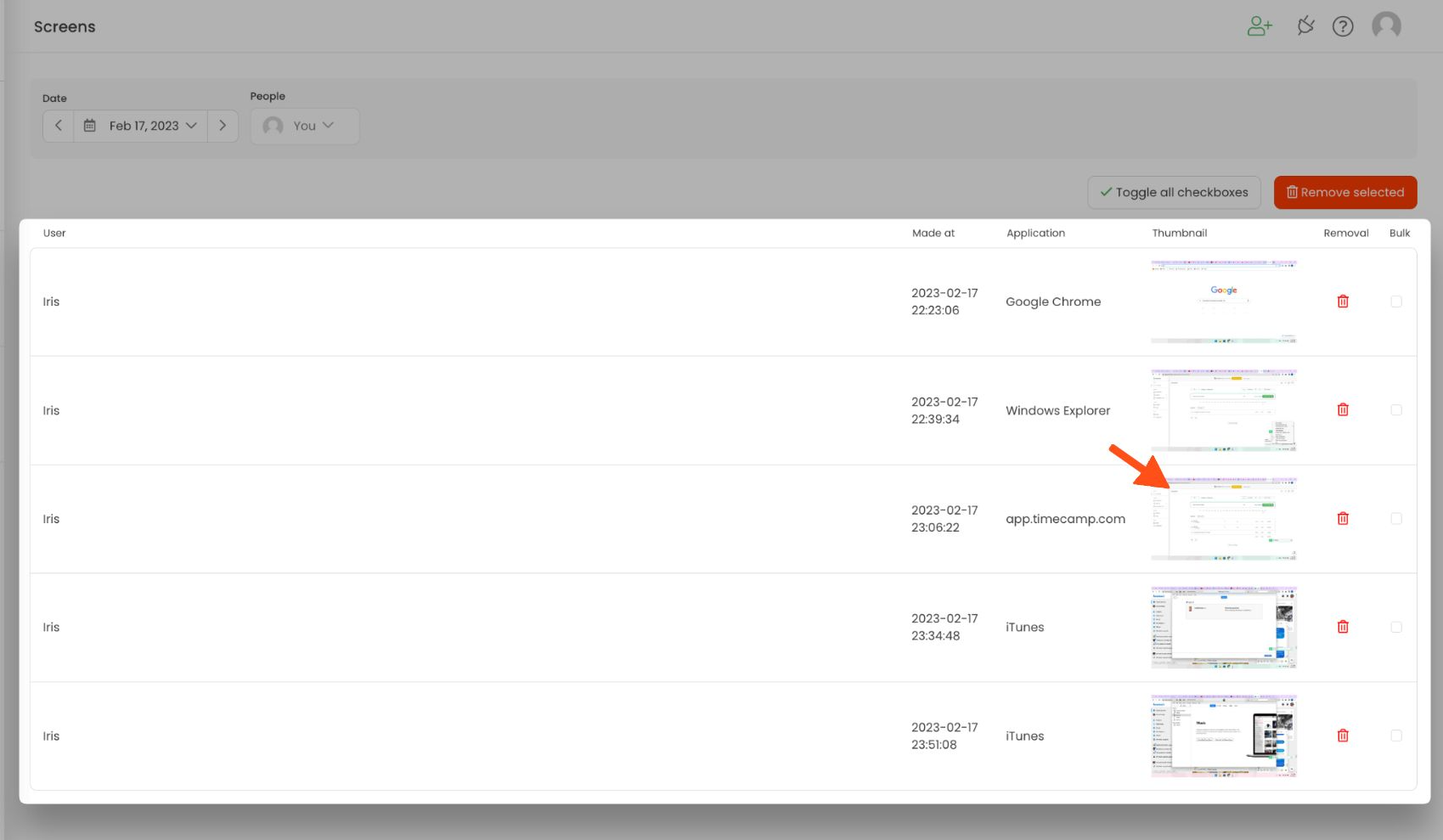Click the 'User' column header
The image size is (1443, 840).
coord(54,233)
